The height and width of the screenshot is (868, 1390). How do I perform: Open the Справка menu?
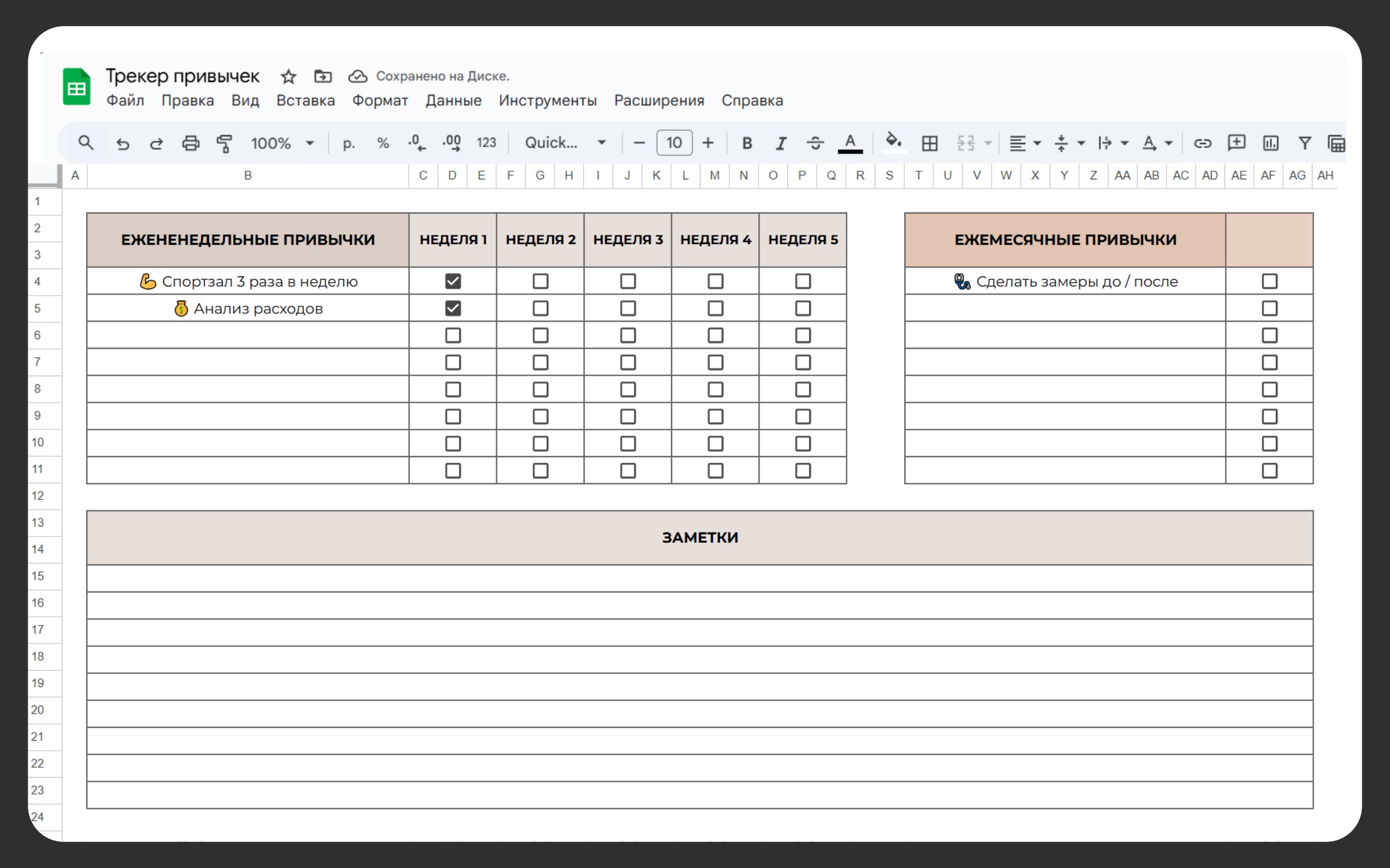coord(752,101)
